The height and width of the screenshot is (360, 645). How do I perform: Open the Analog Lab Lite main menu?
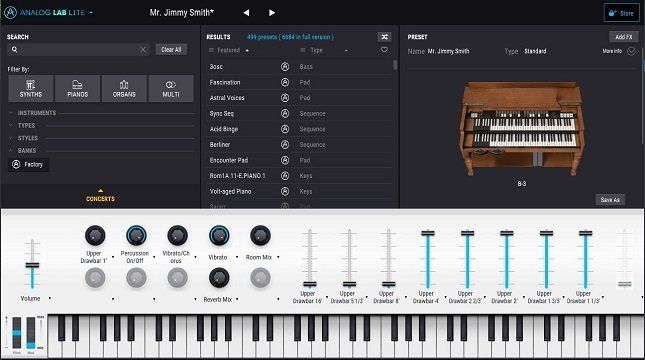(49, 13)
